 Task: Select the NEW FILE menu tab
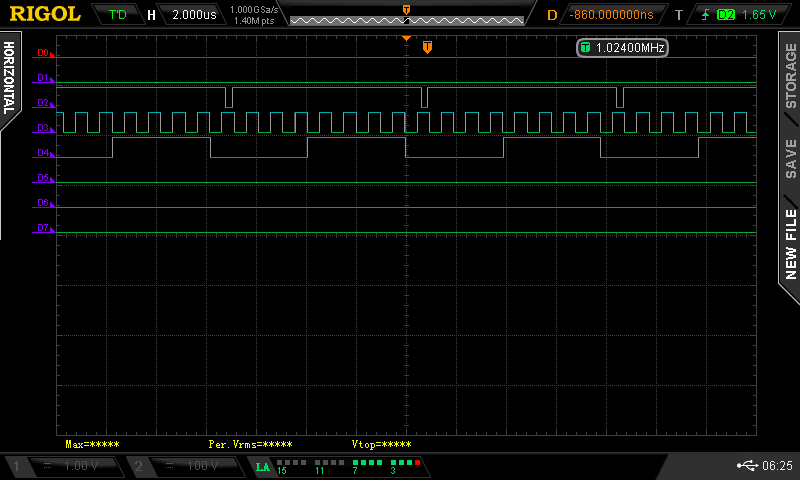790,244
